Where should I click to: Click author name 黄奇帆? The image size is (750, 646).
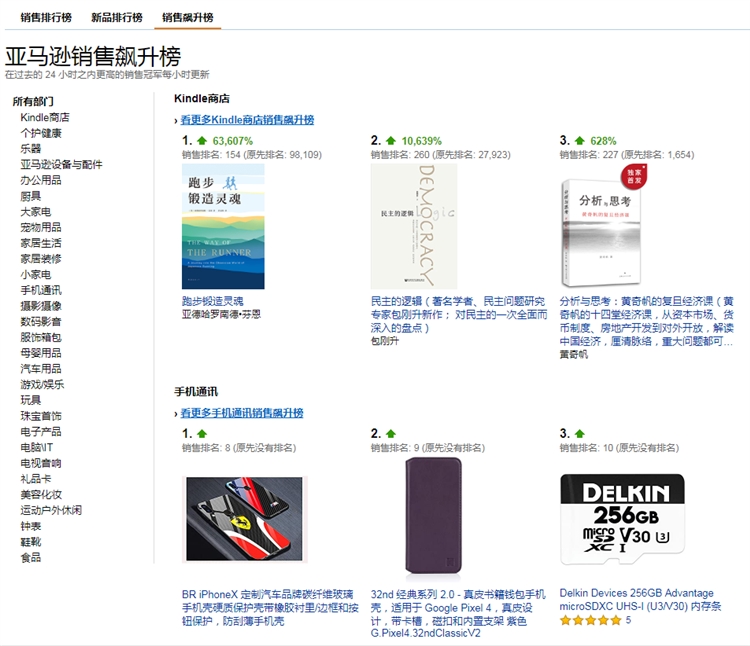tap(574, 354)
